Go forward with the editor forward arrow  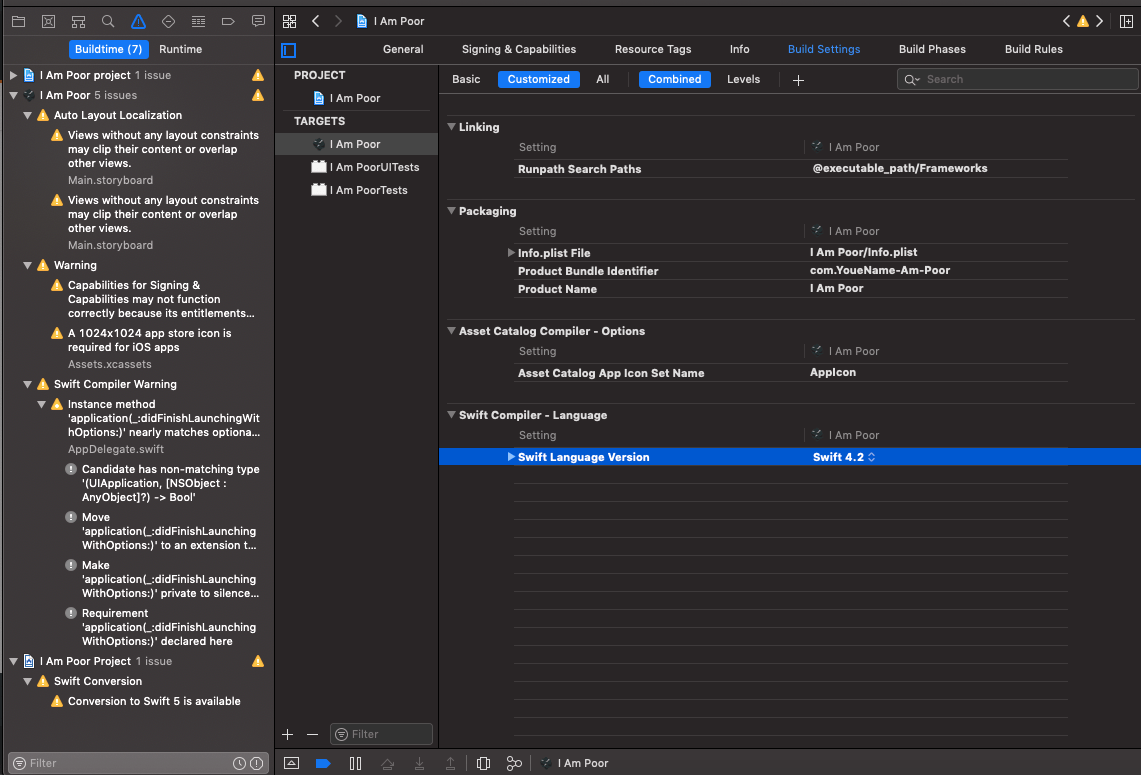click(x=338, y=21)
